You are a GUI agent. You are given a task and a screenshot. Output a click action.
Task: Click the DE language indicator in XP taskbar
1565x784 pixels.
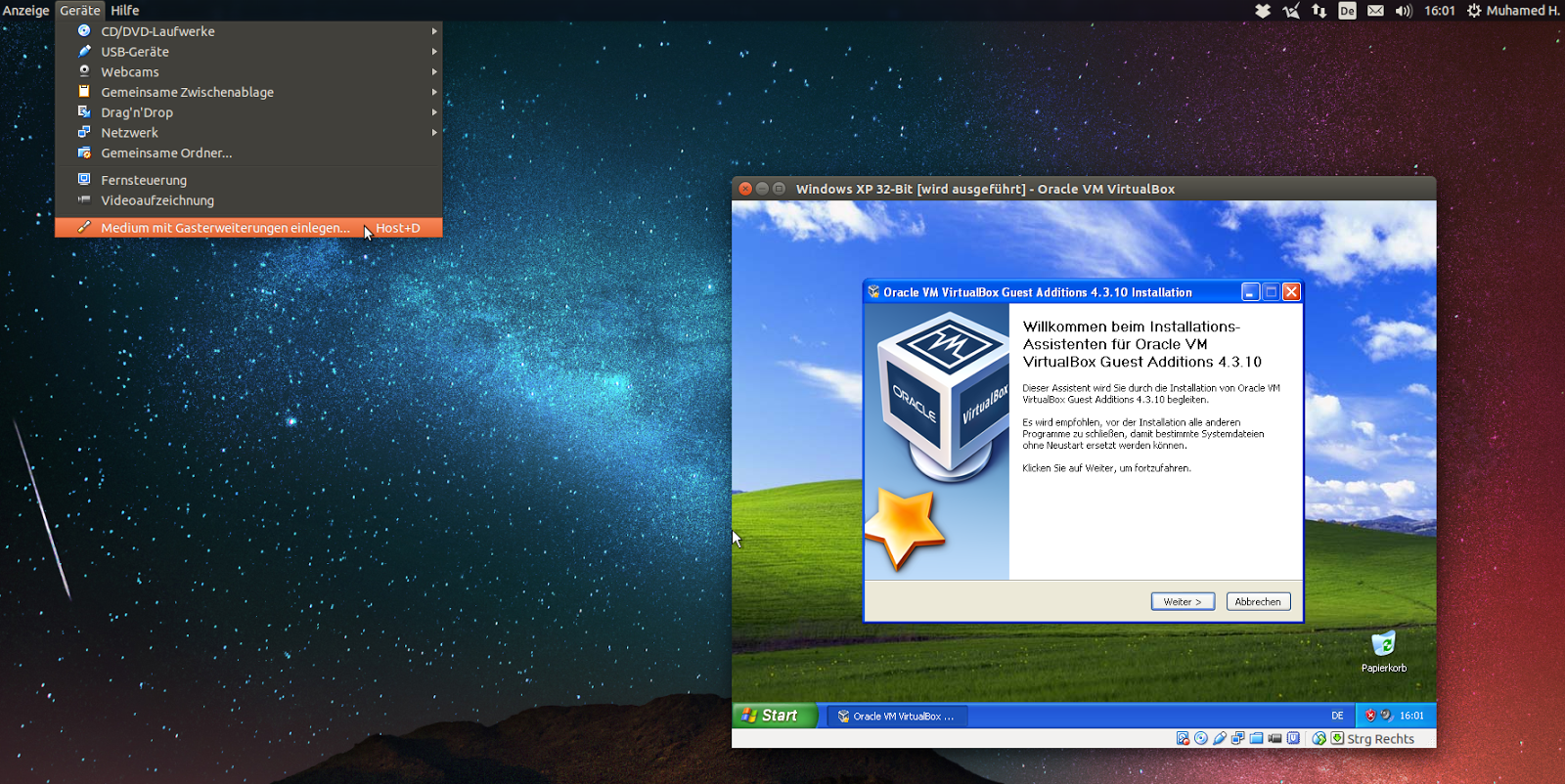click(1337, 716)
